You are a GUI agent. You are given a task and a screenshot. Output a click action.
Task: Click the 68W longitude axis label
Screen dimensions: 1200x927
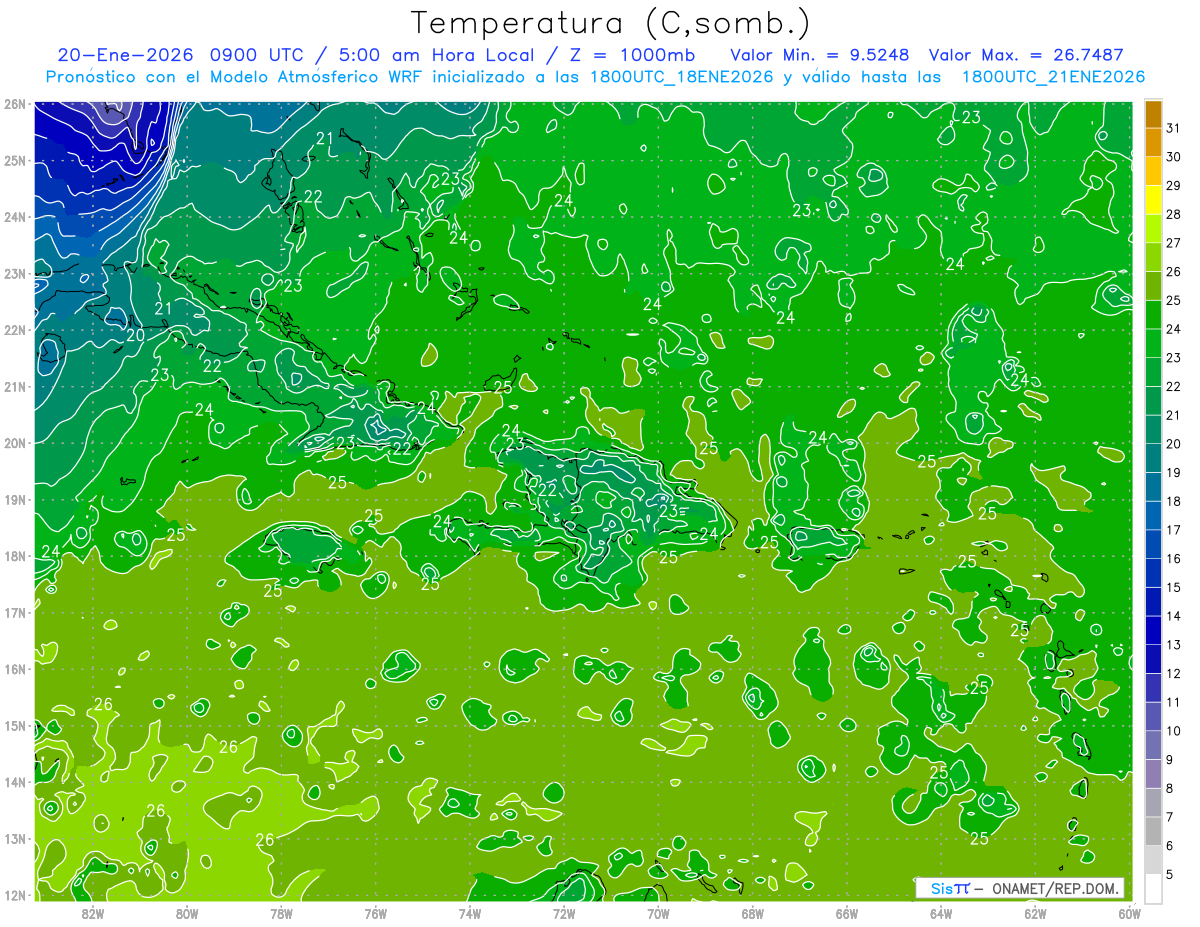[x=753, y=913]
